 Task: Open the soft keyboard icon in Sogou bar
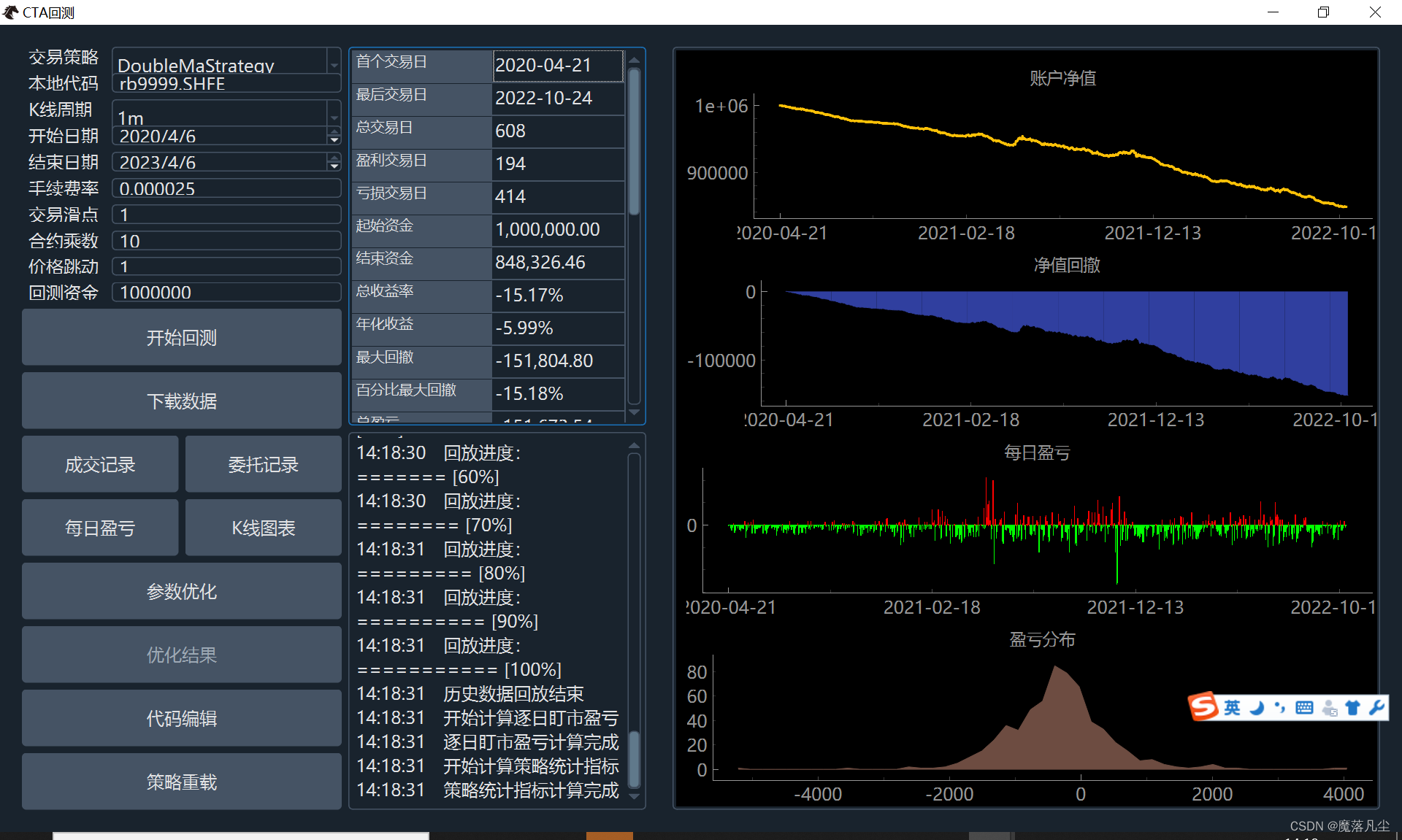pyautogui.click(x=1304, y=708)
